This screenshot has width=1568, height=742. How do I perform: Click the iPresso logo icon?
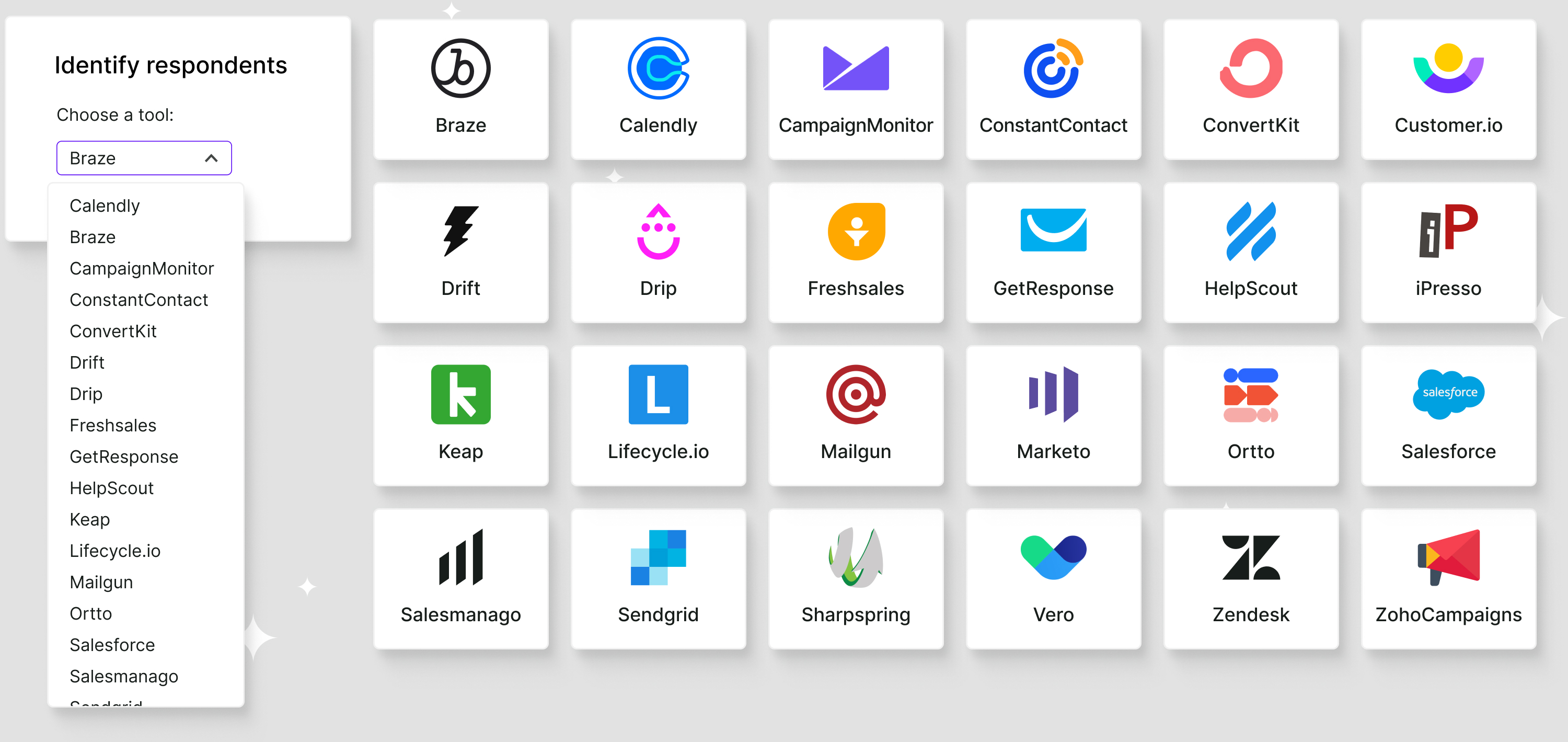point(1448,231)
